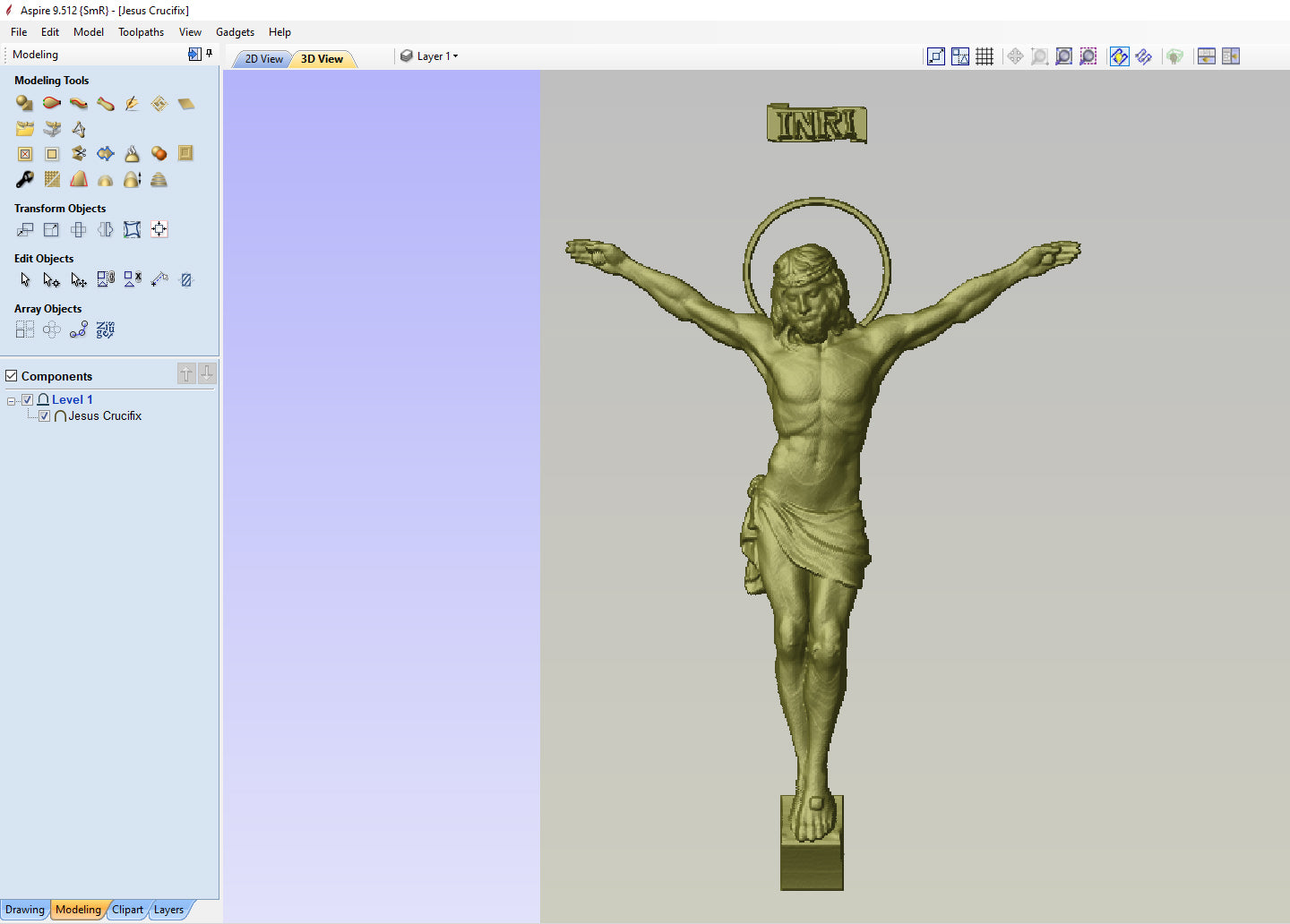This screenshot has width=1290, height=924.
Task: Click the pin icon on Modeling panel
Action: (210, 54)
